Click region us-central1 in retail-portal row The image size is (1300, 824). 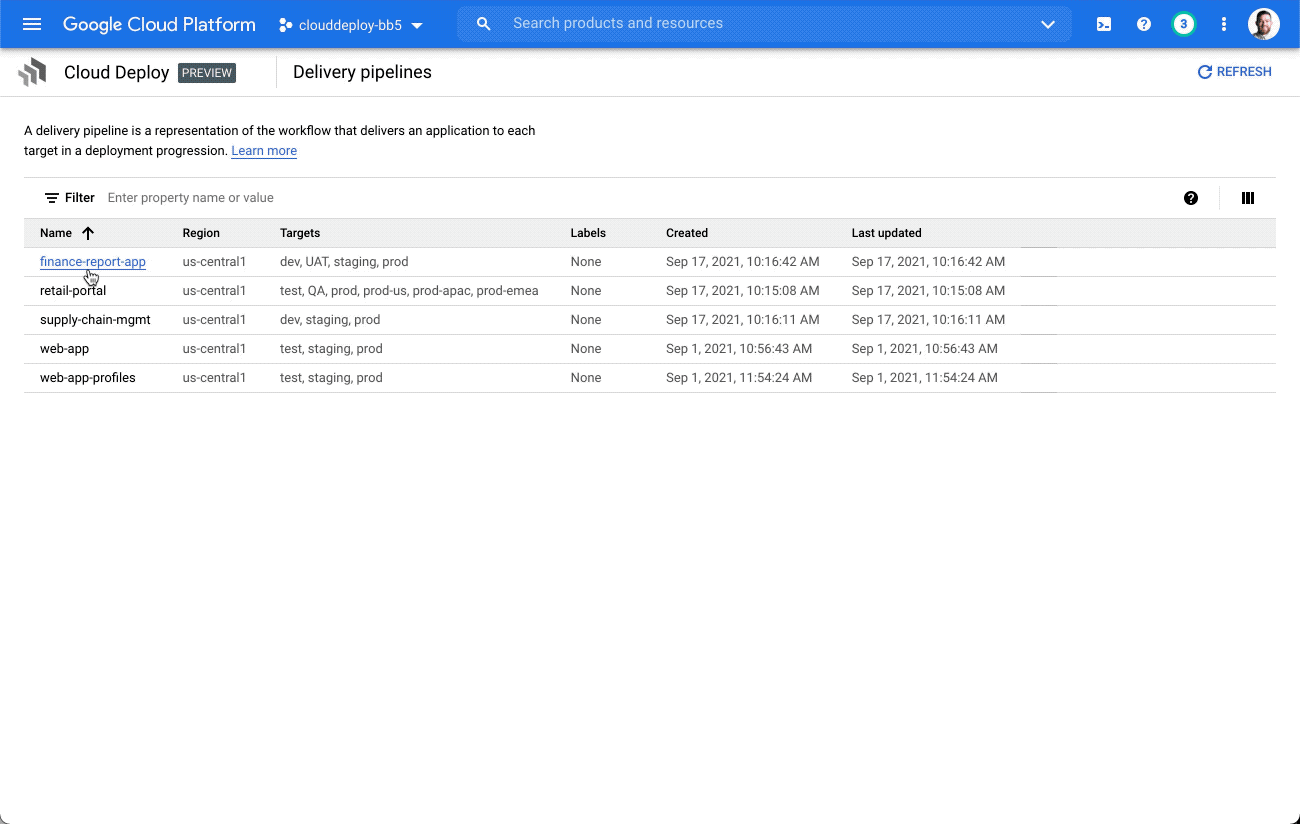(214, 291)
